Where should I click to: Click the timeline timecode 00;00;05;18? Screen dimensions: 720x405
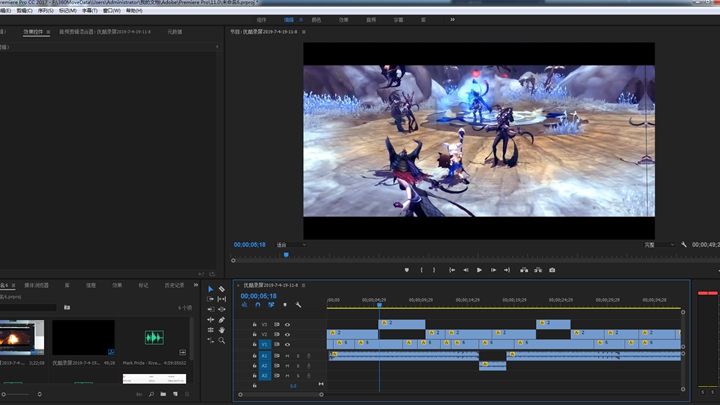pos(259,296)
